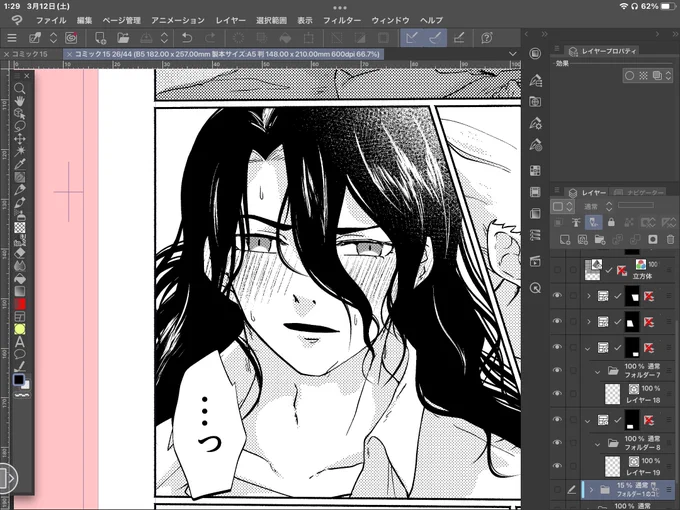Viewport: 680px width, 510px height.
Task: Select the Balloon speech bubble tool
Action: [x=20, y=354]
